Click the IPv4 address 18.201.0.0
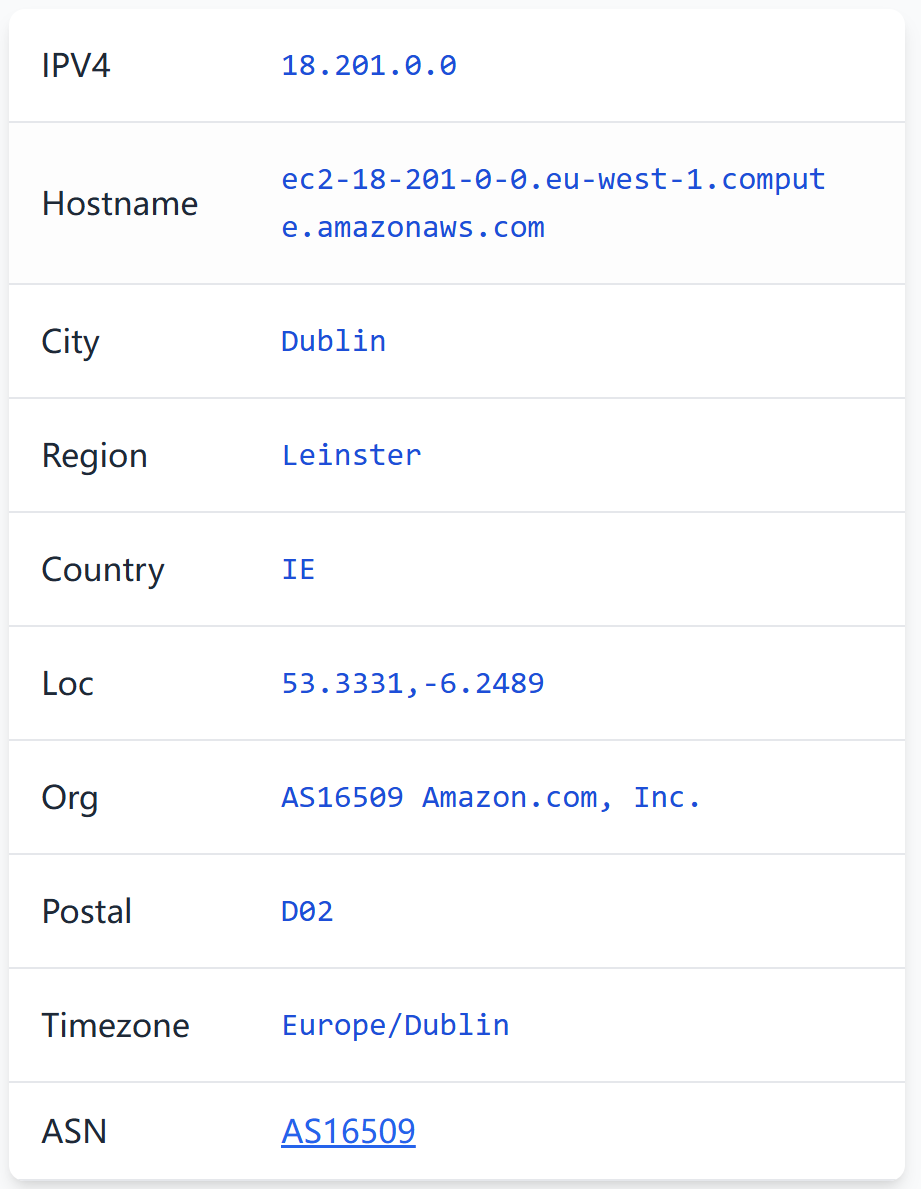921x1189 pixels. coord(369,66)
